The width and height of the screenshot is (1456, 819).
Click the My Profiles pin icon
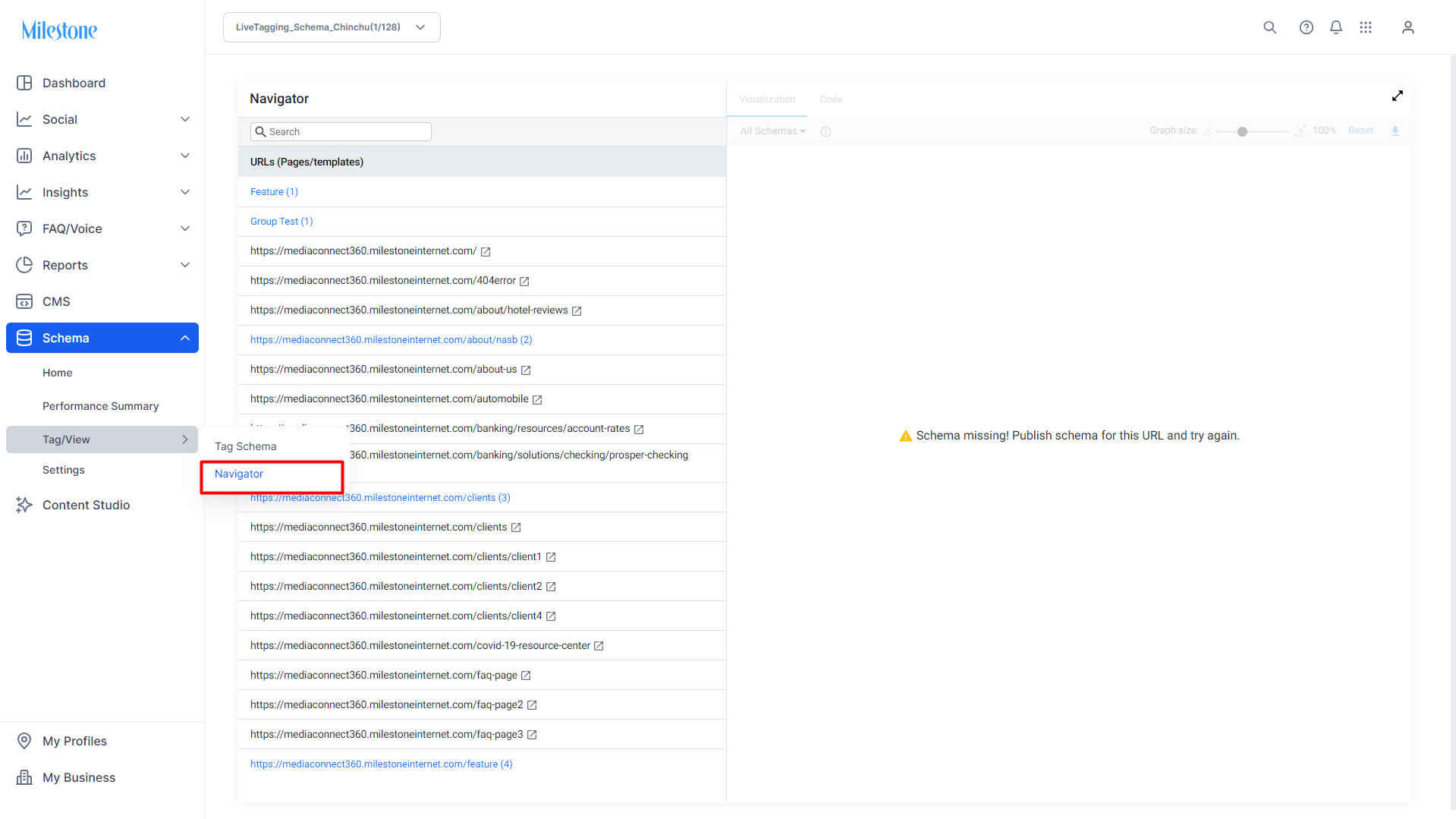point(24,741)
